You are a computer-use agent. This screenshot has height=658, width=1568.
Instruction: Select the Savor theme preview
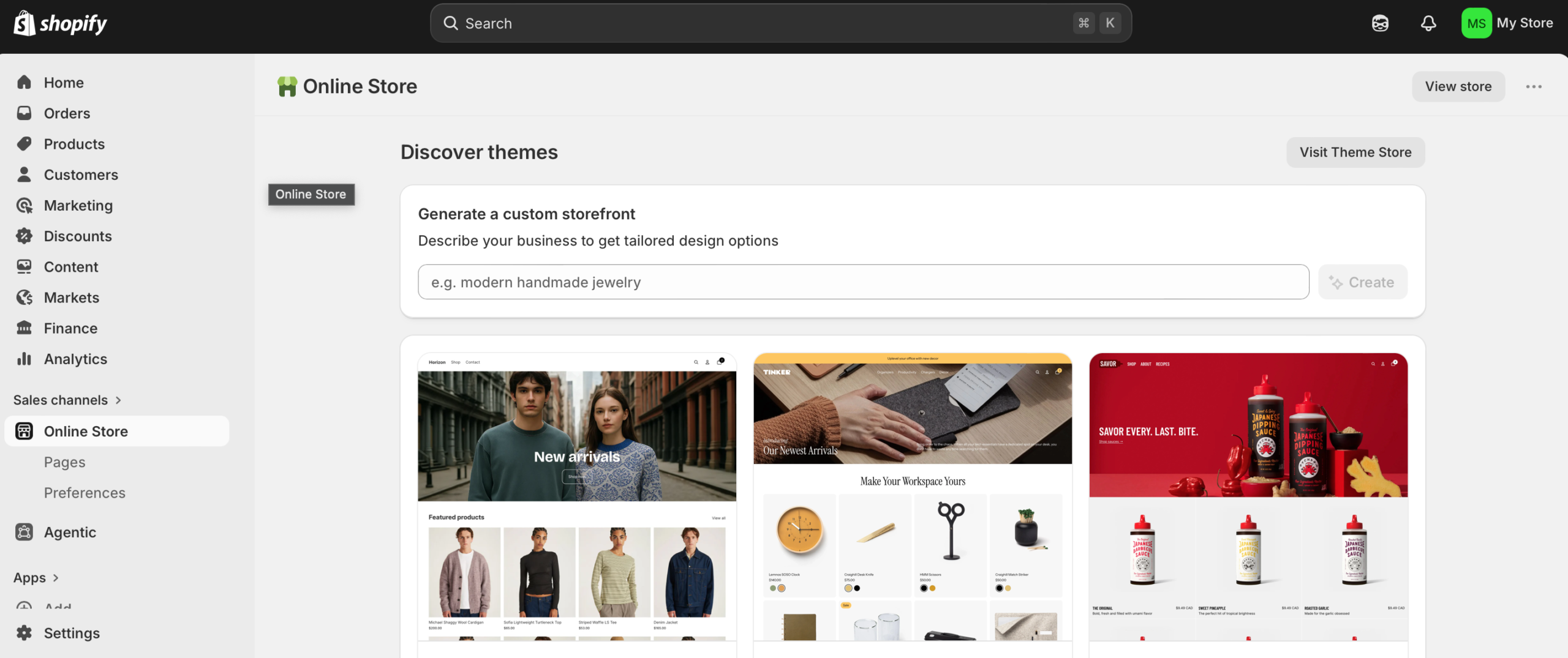click(1248, 497)
